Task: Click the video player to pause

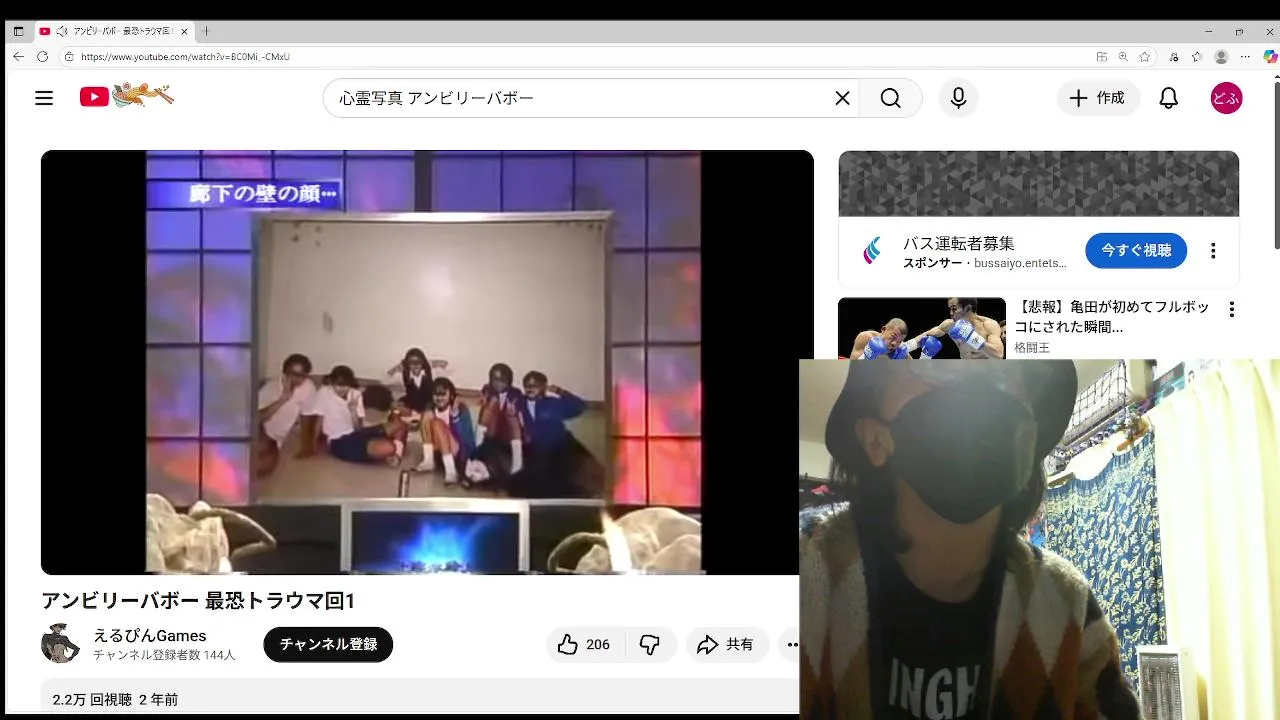Action: click(x=427, y=362)
